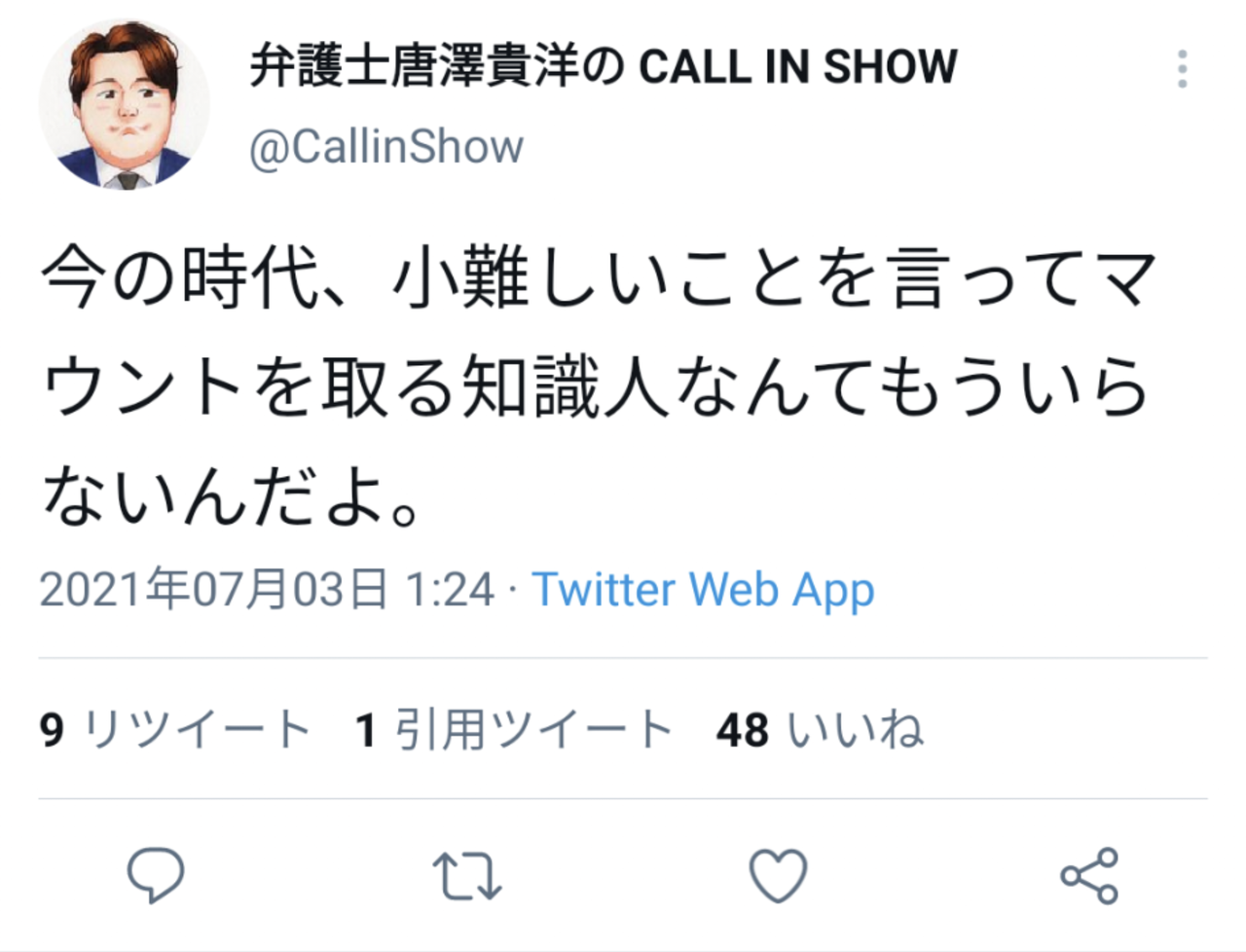
Task: Open the three-dot more options menu
Action: [1182, 69]
